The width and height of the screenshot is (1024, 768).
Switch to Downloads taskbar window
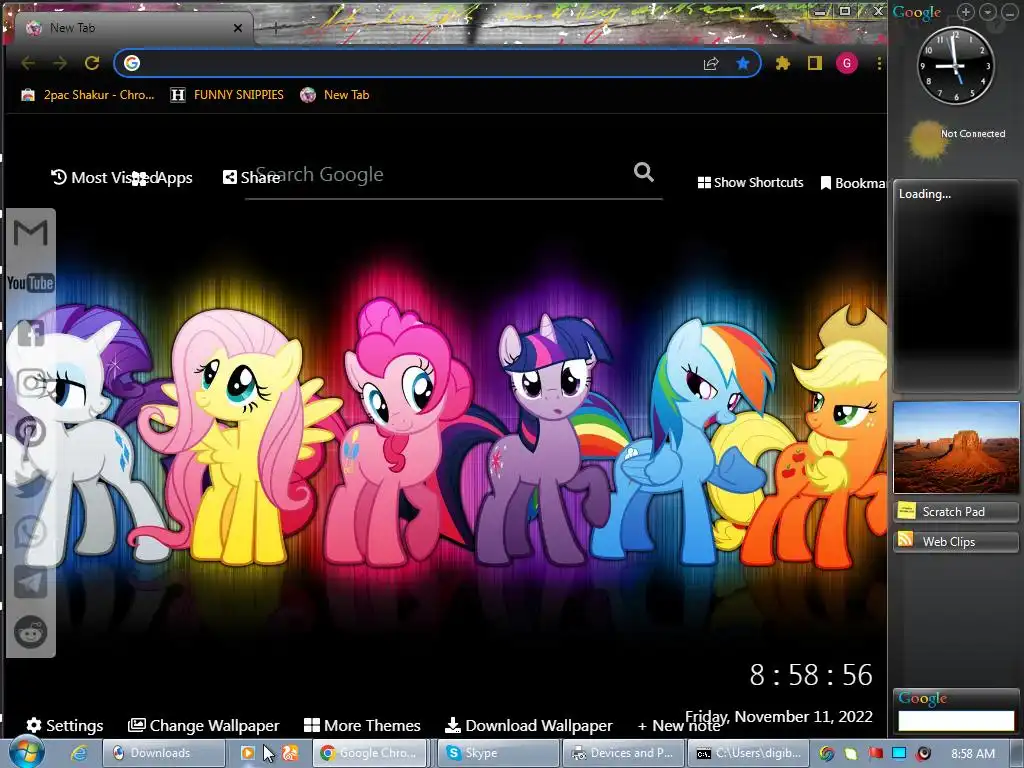pos(163,753)
